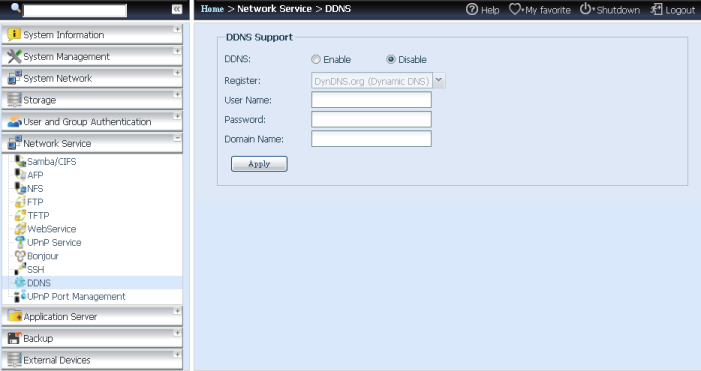The width and height of the screenshot is (701, 371).
Task: Open My favorite menu label
Action: (548, 10)
